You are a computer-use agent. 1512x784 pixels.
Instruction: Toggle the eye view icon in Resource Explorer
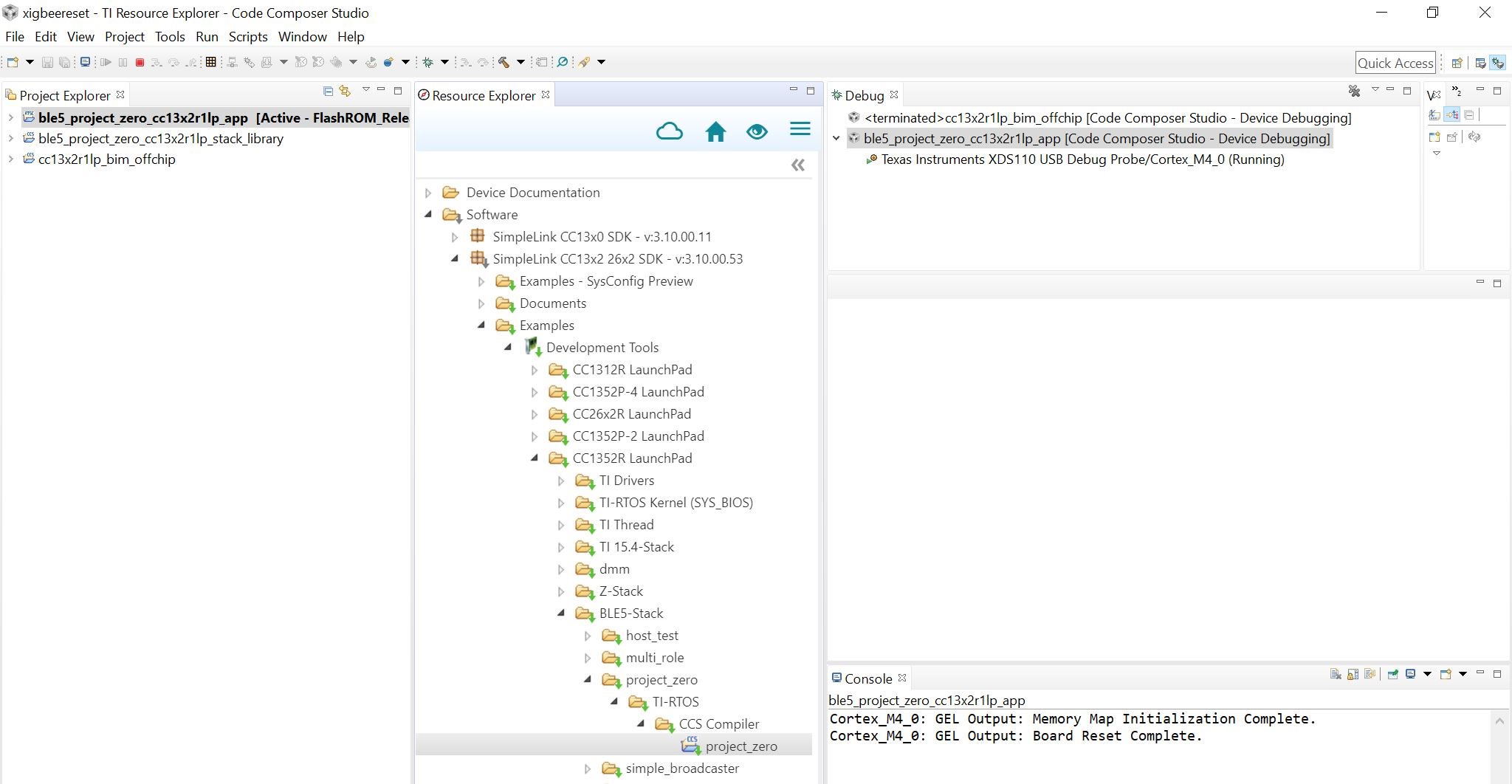pyautogui.click(x=757, y=131)
